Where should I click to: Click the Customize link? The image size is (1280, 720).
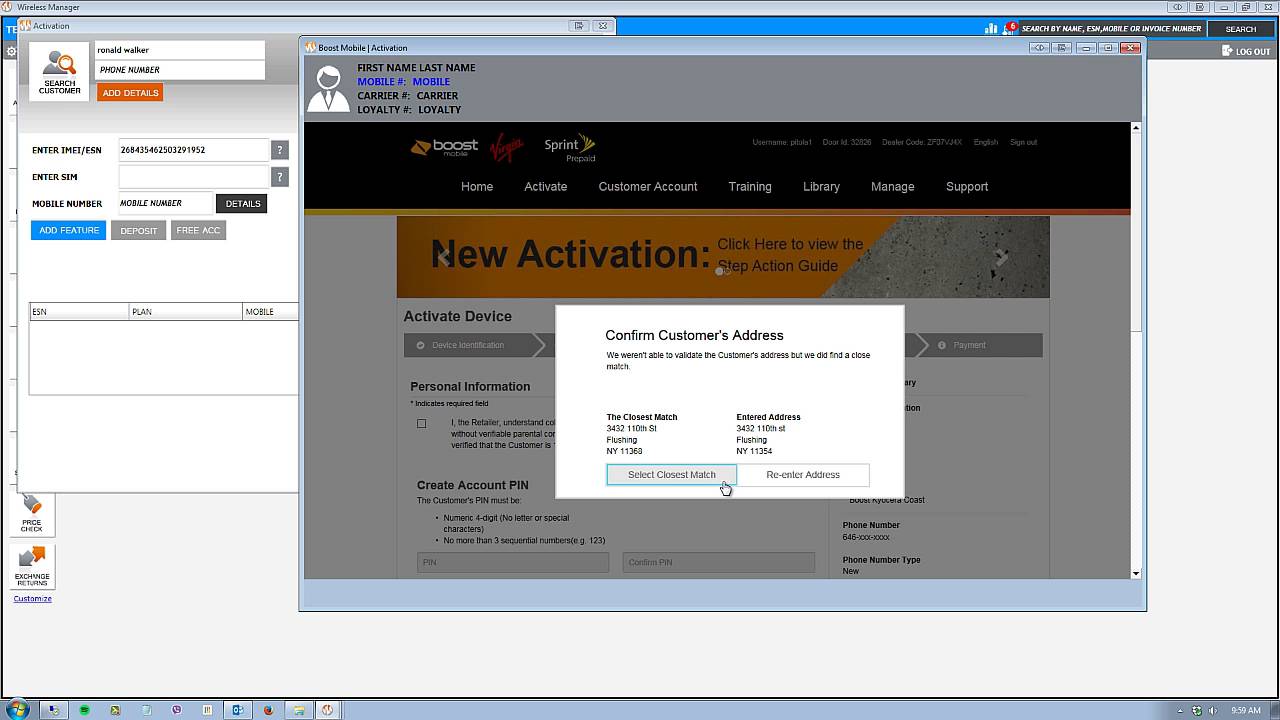coord(32,599)
